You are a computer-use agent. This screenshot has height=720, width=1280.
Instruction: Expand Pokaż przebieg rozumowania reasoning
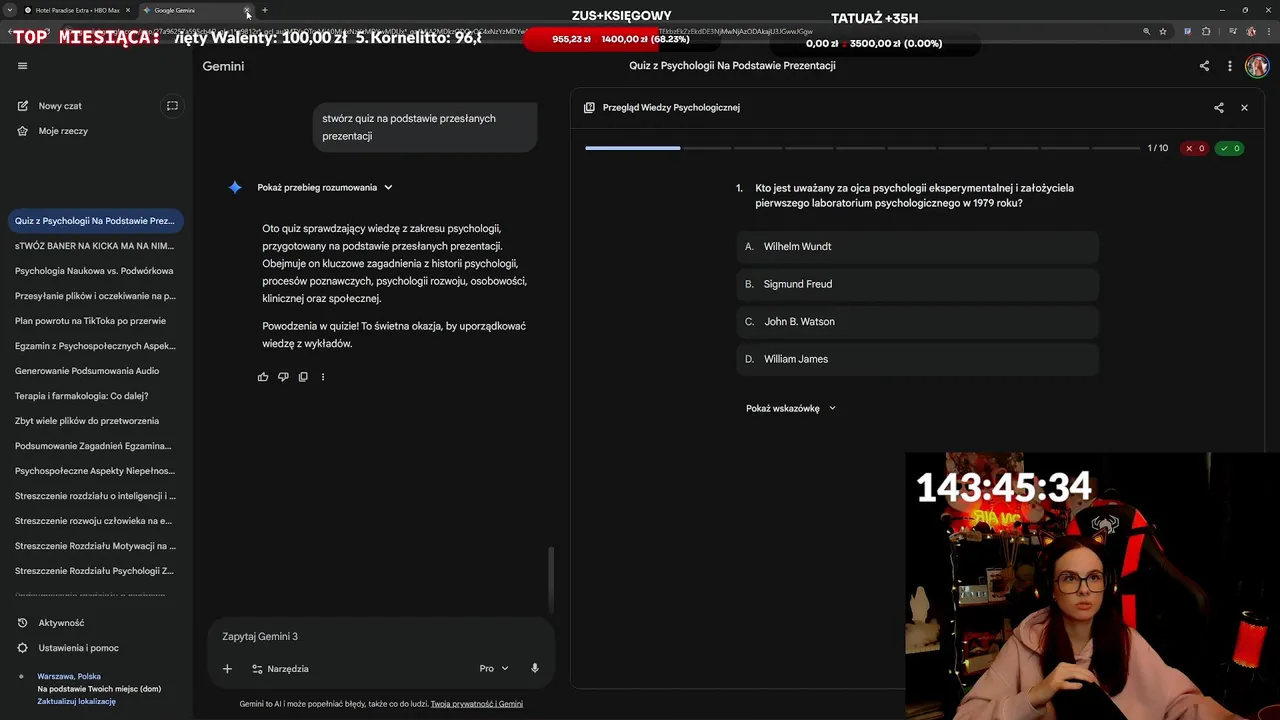tap(325, 187)
